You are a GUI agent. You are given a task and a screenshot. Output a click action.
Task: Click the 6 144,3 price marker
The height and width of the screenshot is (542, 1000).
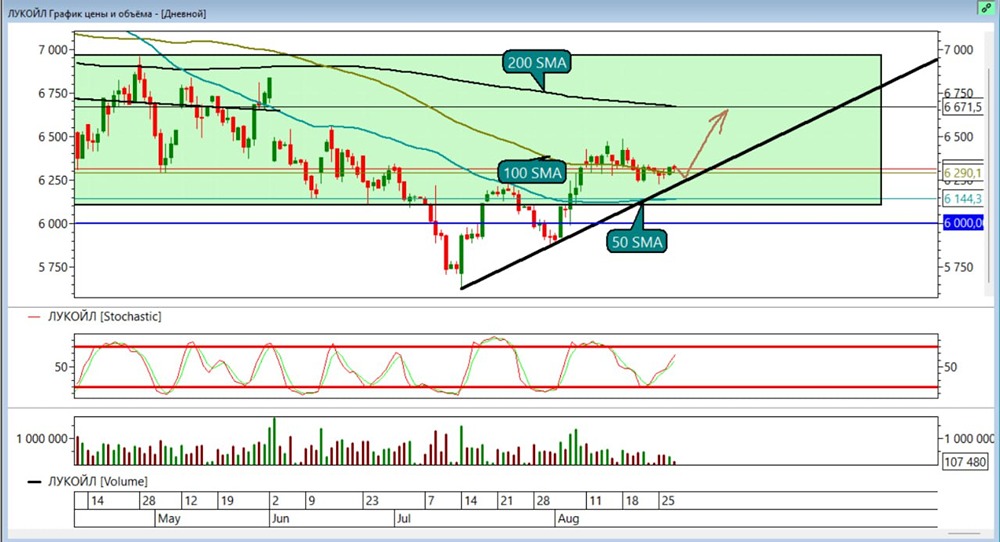pos(963,199)
